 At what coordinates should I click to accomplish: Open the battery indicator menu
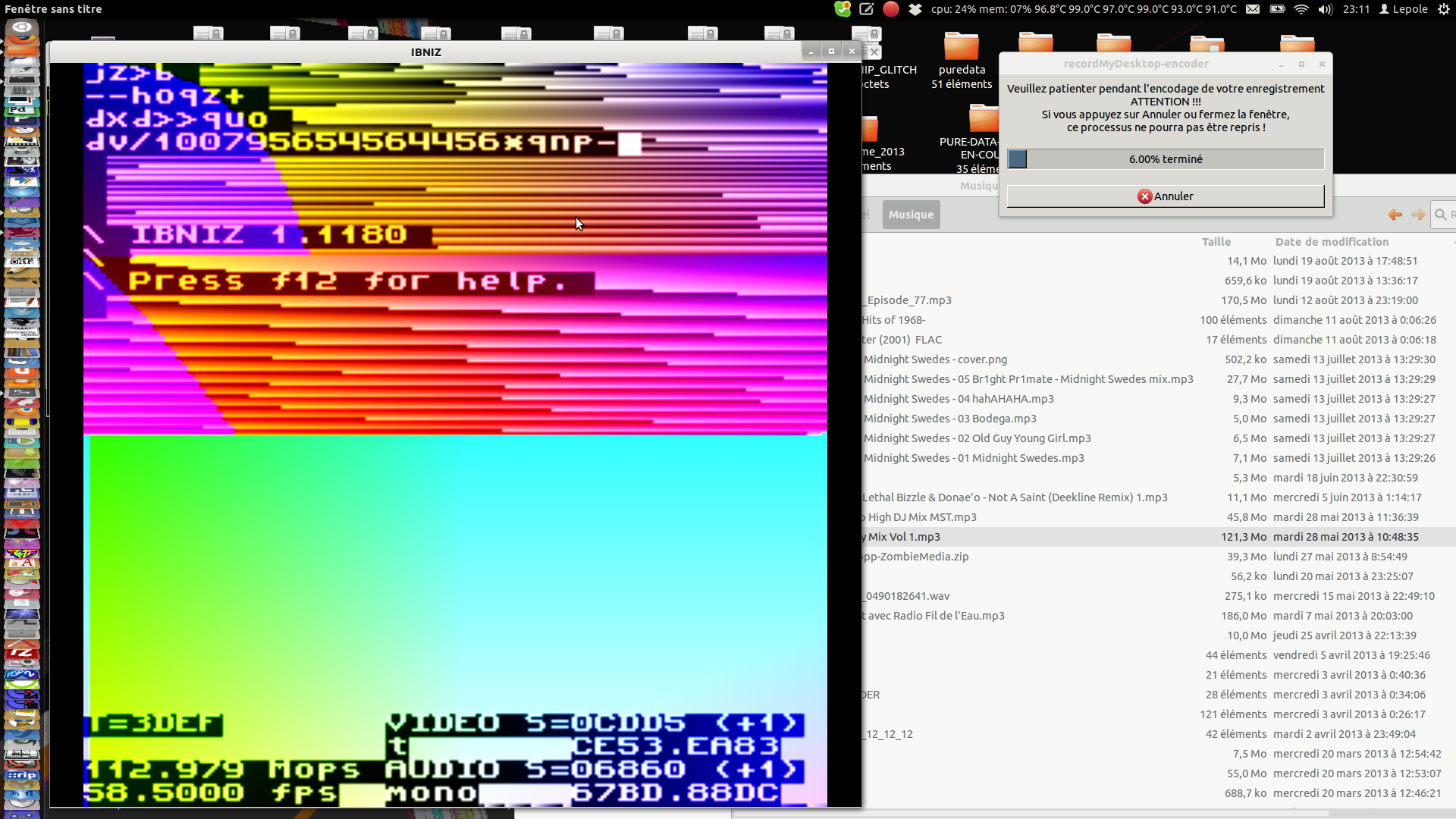(1277, 9)
